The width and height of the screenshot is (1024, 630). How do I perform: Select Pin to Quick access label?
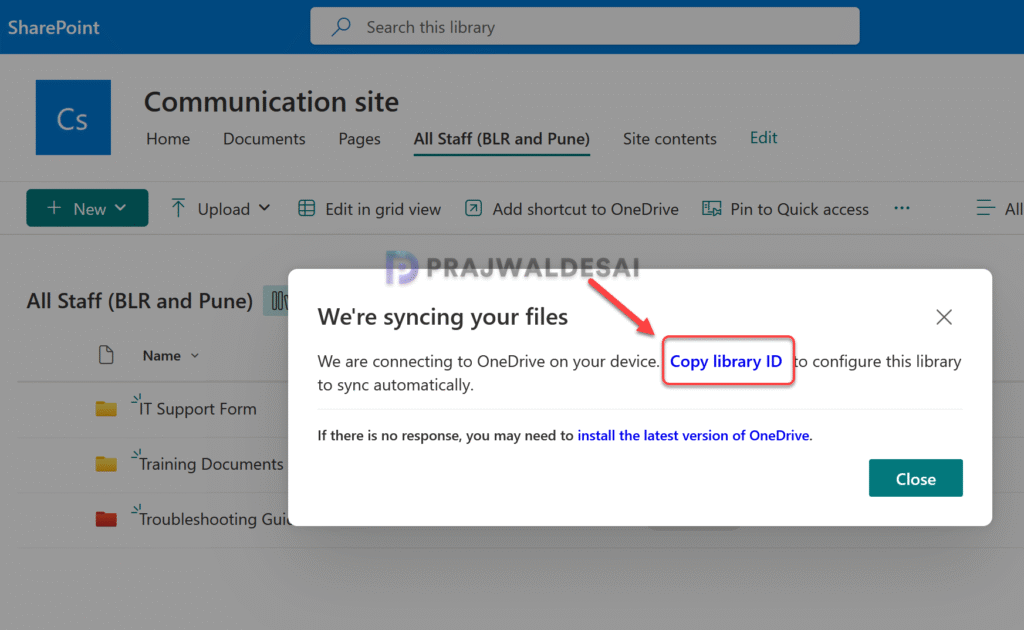pyautogui.click(x=799, y=209)
